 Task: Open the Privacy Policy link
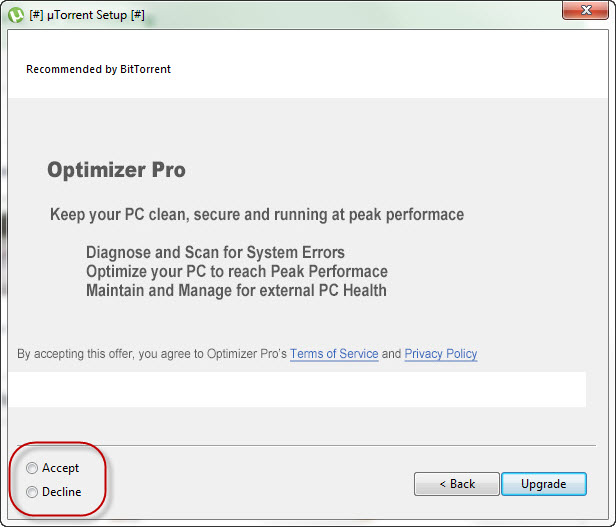click(x=441, y=354)
